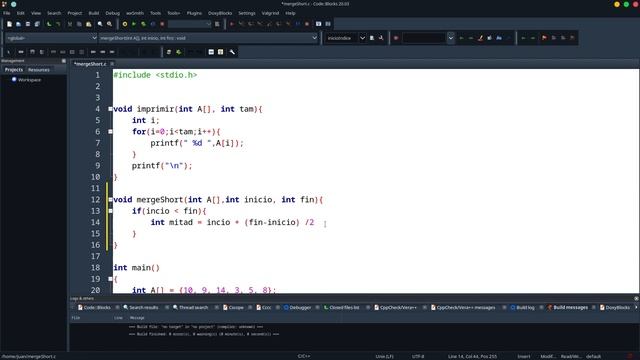This screenshot has height=360, width=640.
Task: Click the Copy toolbar icon
Action: 79,24
